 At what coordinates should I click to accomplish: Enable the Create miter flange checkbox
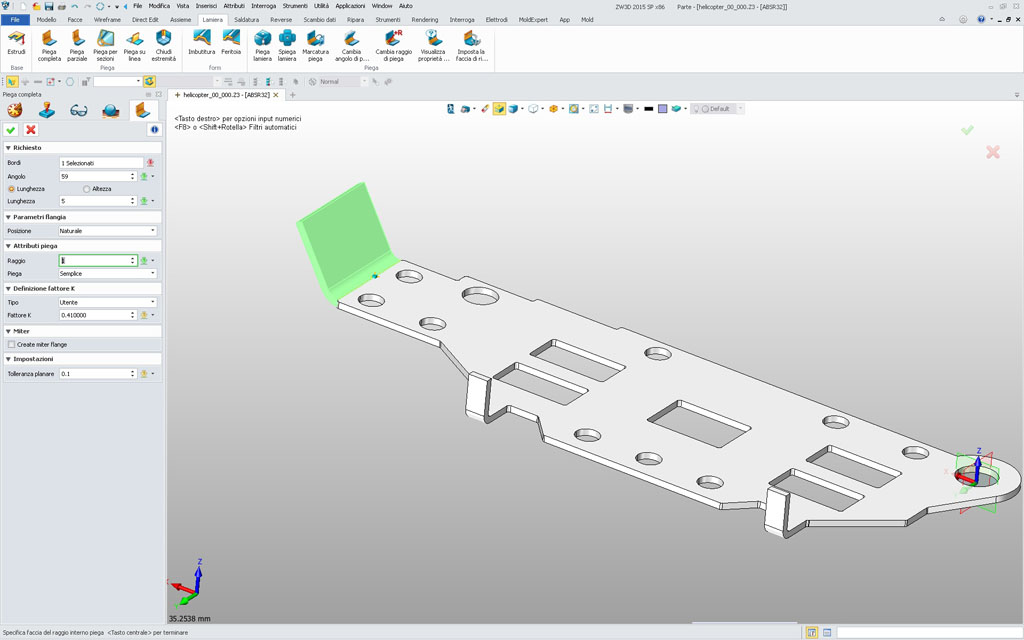click(x=12, y=344)
